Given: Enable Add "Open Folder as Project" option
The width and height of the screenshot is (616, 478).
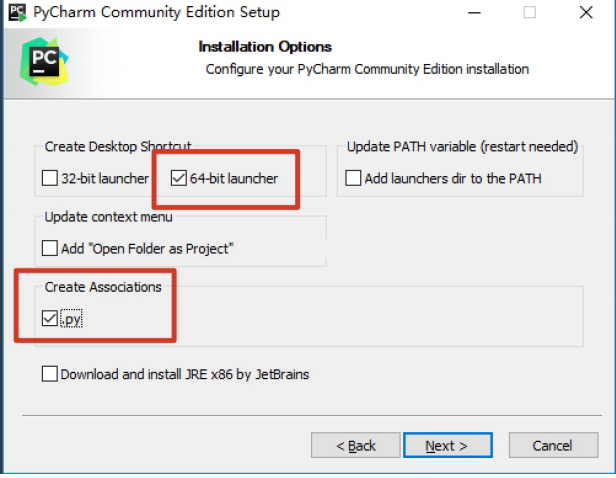Looking at the screenshot, I should [50, 249].
